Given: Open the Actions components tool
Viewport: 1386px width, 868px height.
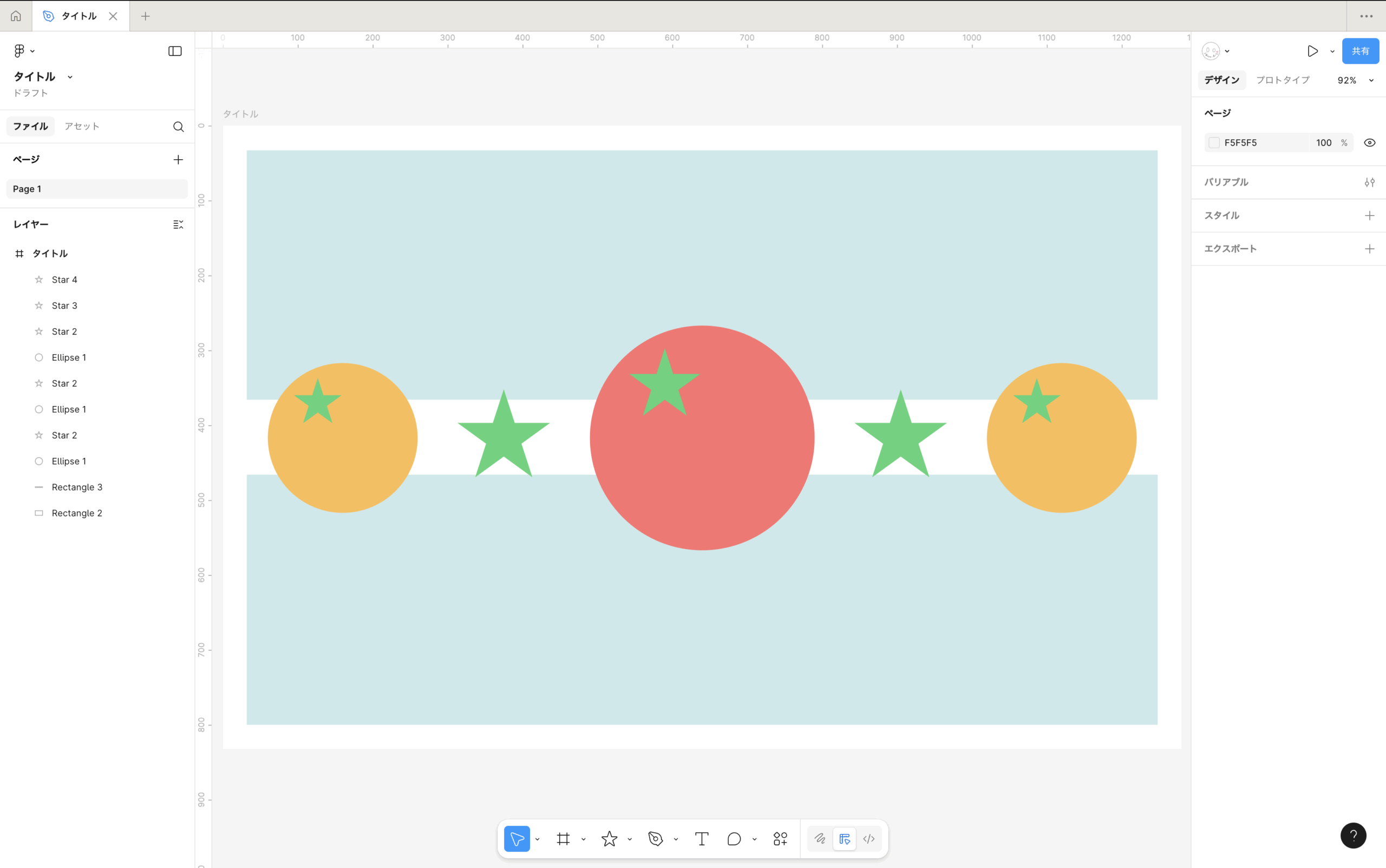Looking at the screenshot, I should point(780,839).
